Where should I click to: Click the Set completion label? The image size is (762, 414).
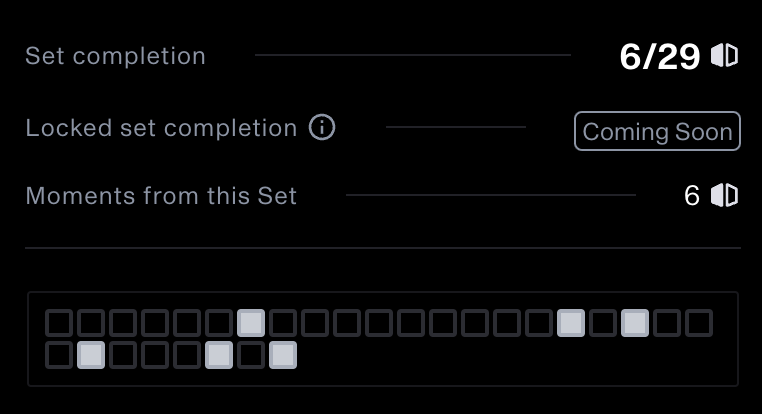[115, 56]
